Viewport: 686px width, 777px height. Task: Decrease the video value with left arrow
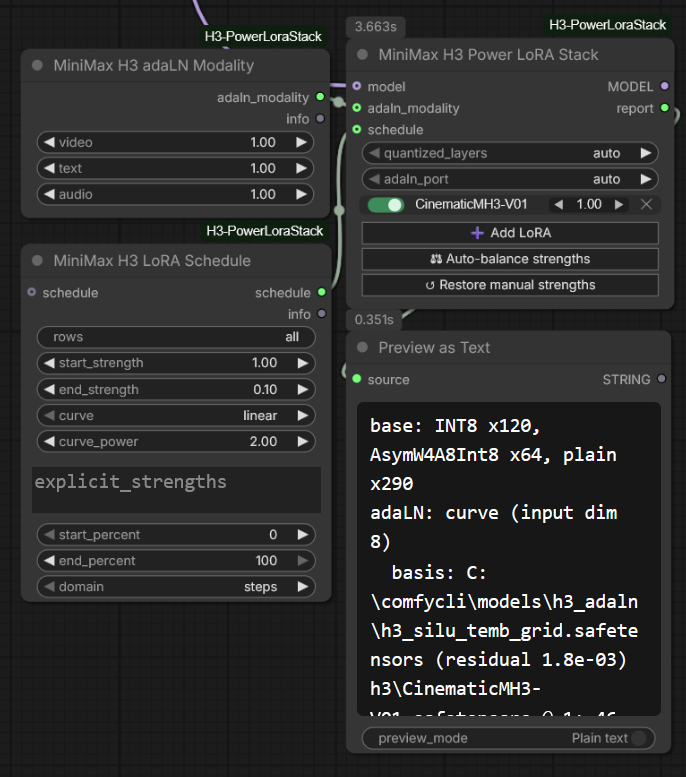coord(49,142)
